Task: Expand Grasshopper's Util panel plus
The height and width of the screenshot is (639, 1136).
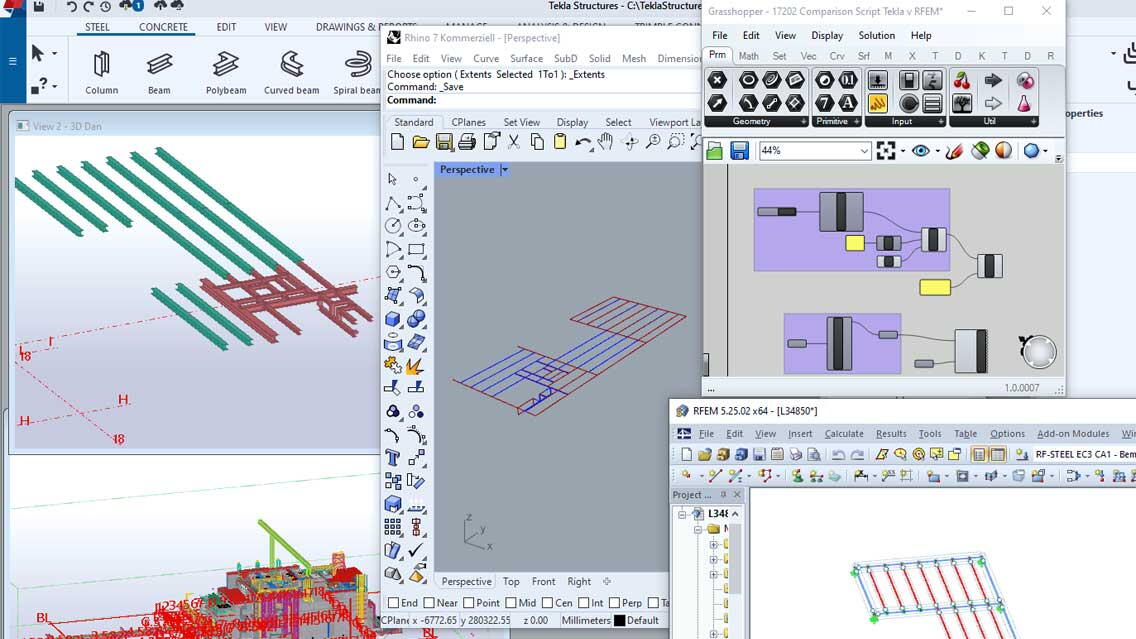Action: [x=1033, y=122]
